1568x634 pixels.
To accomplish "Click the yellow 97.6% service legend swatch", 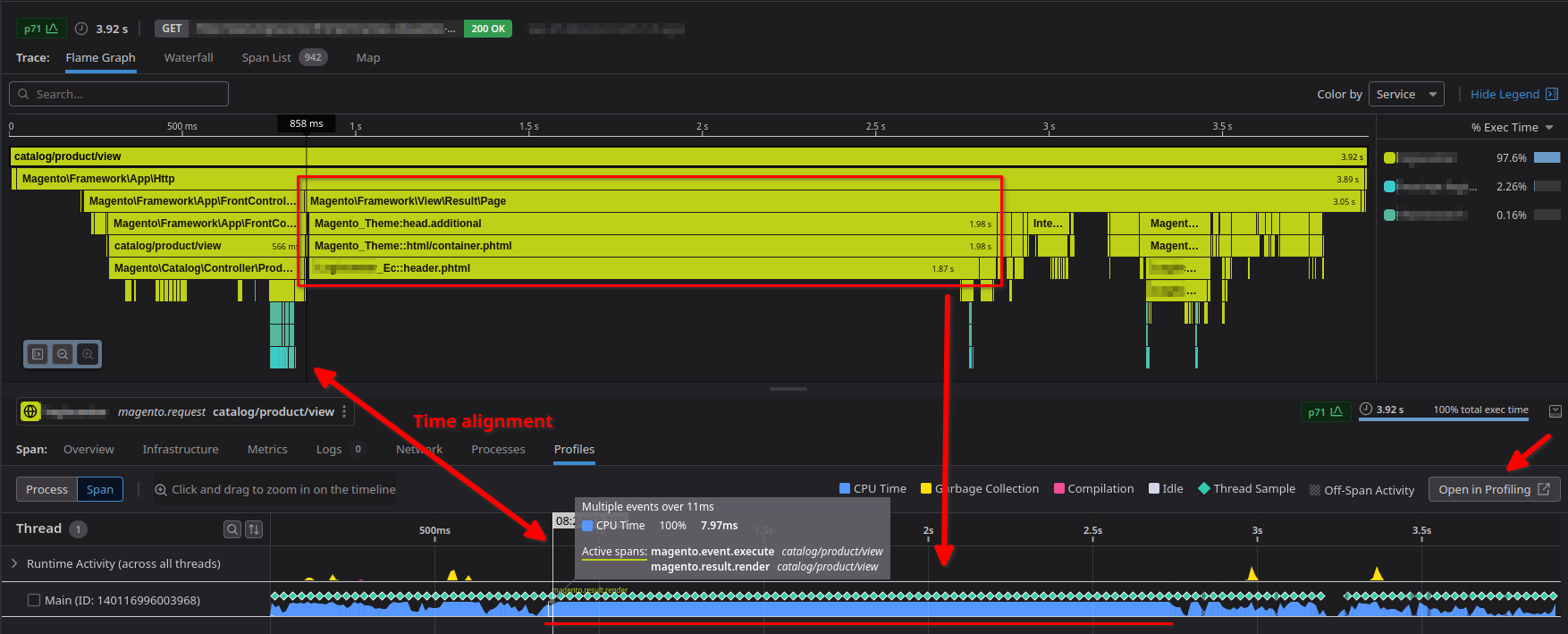I will pyautogui.click(x=1389, y=158).
